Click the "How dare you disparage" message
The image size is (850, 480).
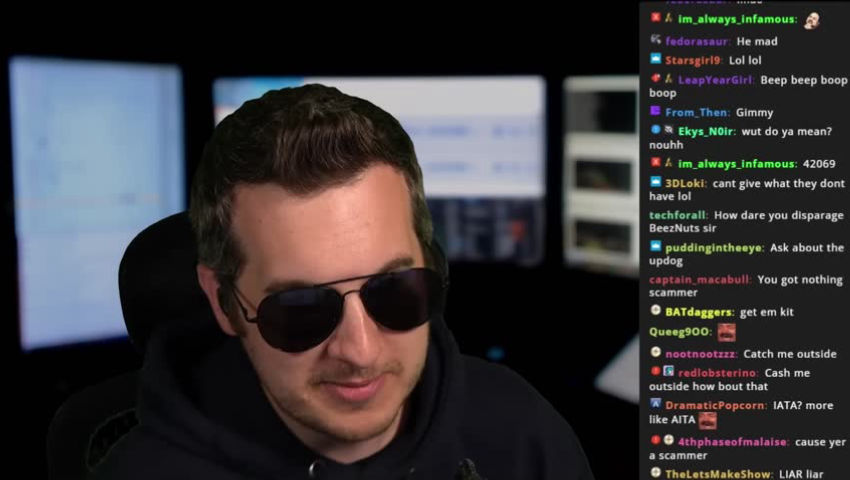(x=779, y=215)
